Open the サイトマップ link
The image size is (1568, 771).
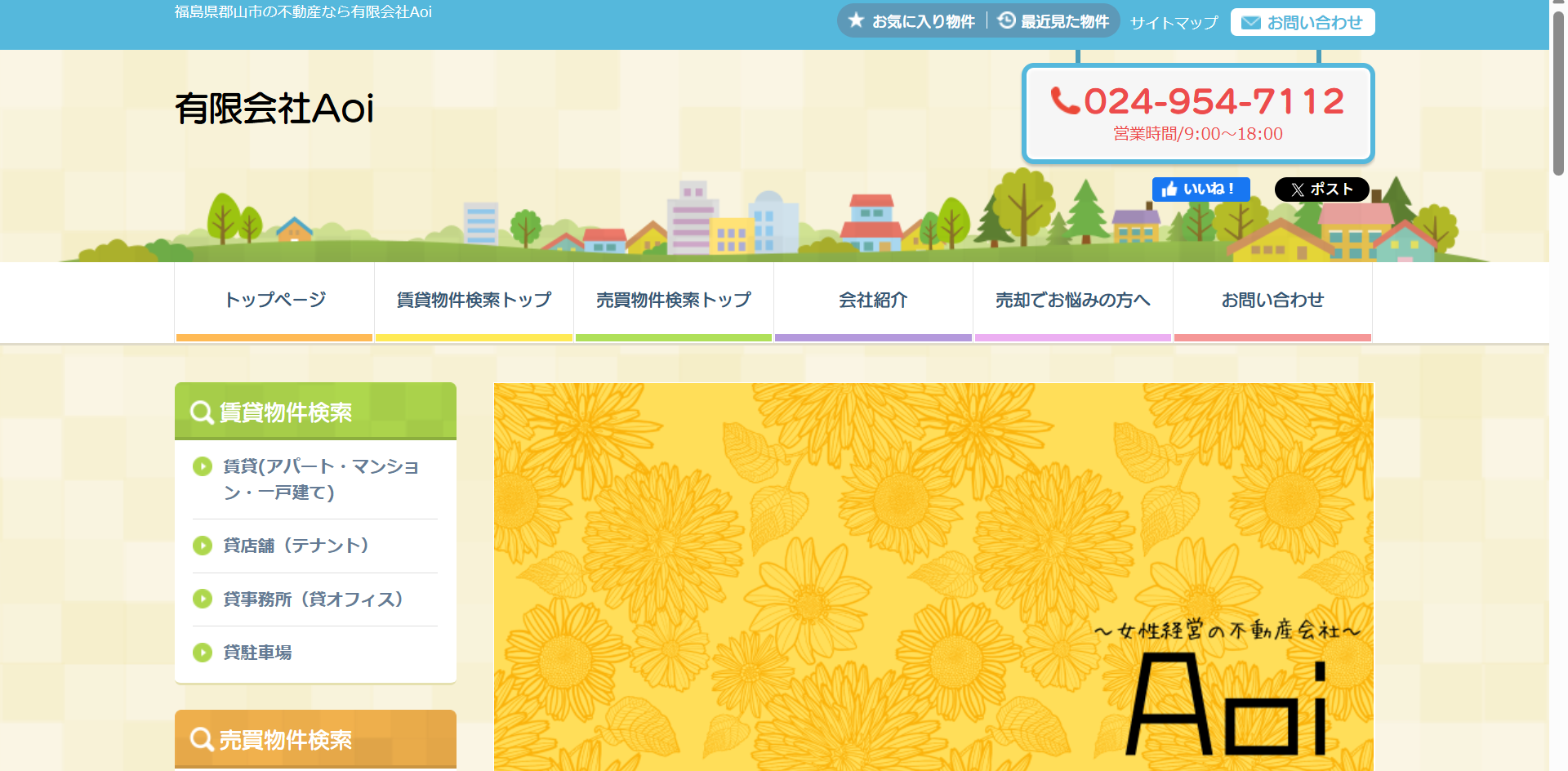click(1174, 23)
